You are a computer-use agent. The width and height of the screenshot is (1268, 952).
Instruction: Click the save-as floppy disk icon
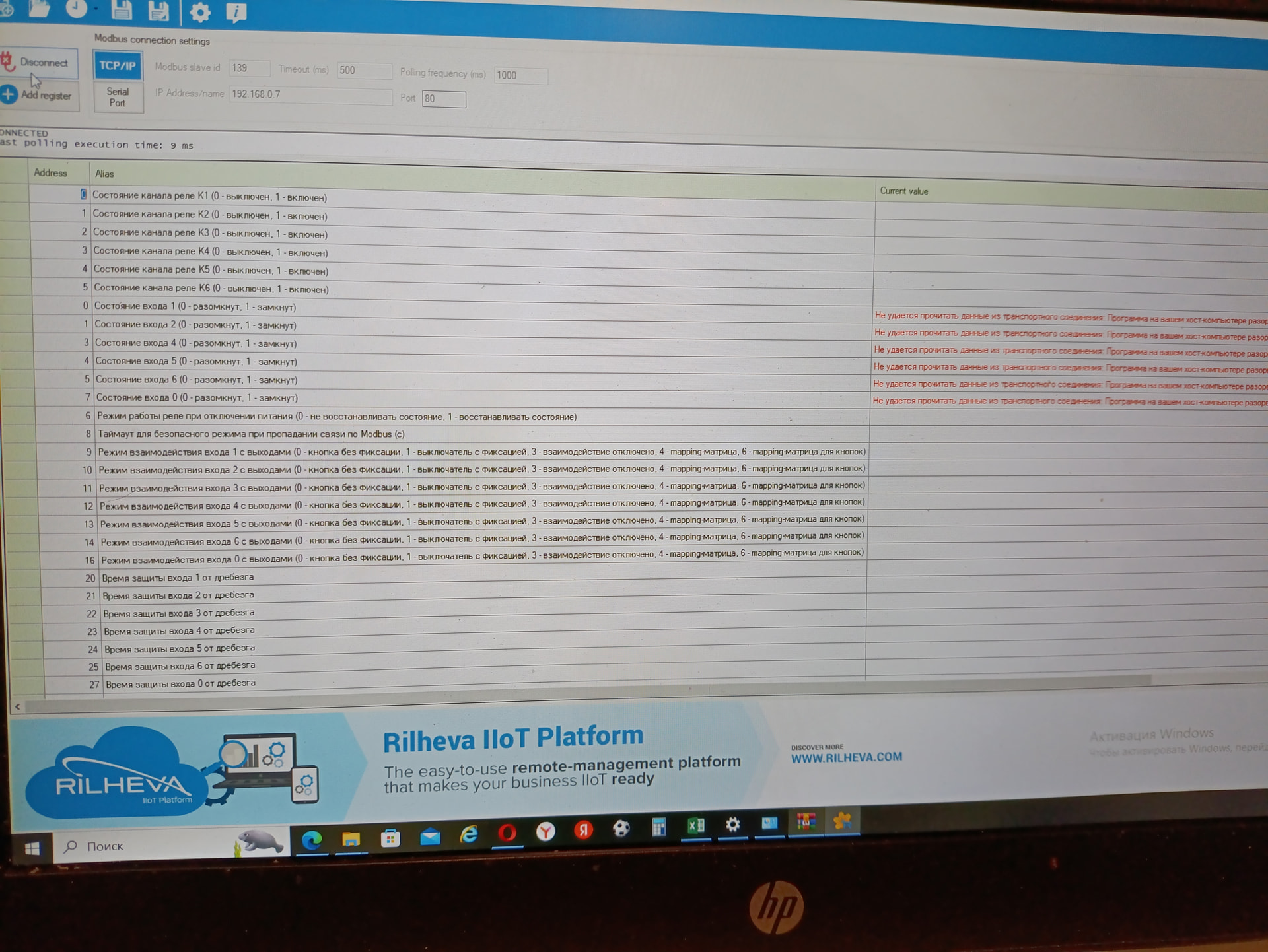click(159, 11)
